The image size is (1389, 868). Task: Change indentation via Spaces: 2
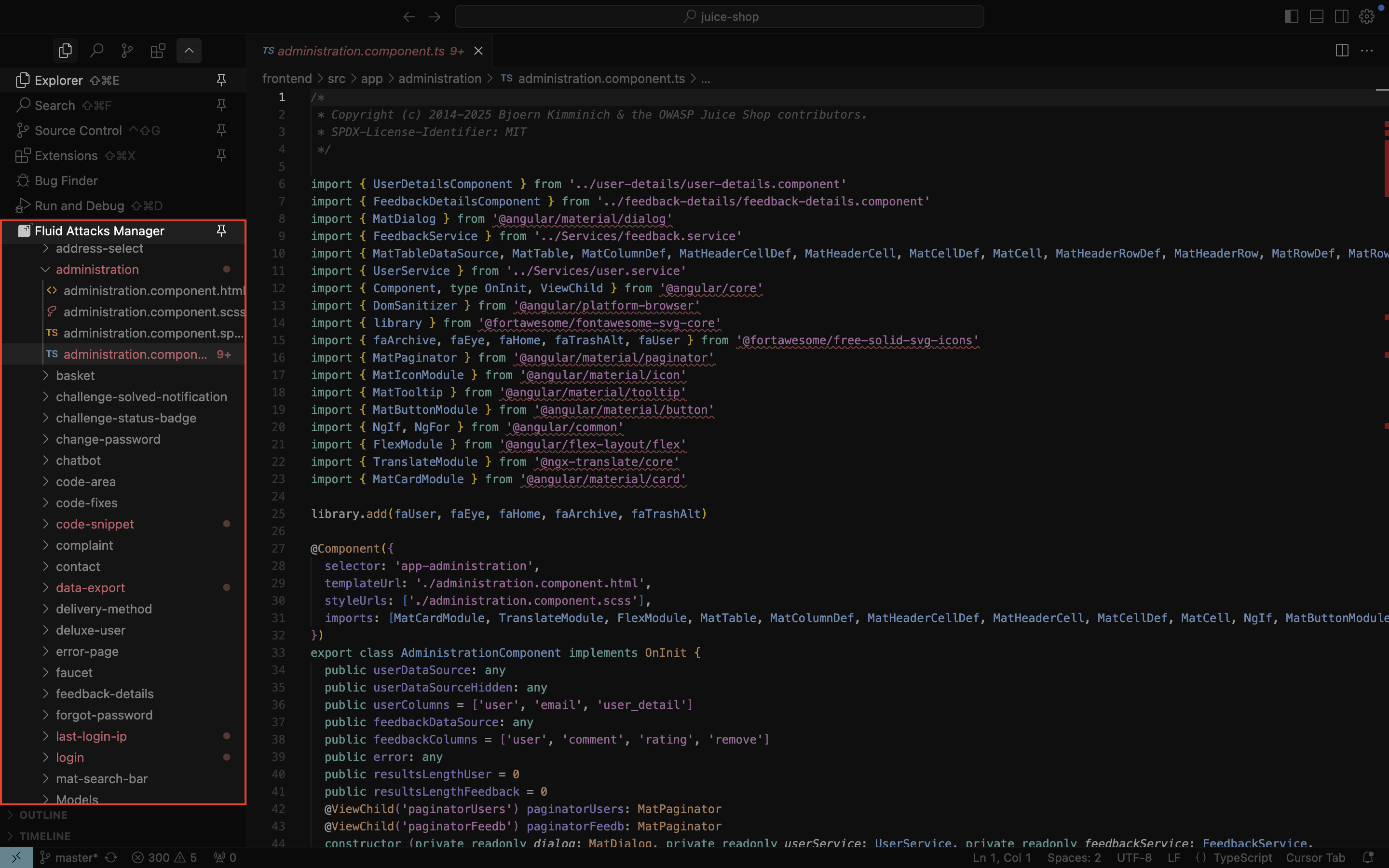(x=1074, y=858)
